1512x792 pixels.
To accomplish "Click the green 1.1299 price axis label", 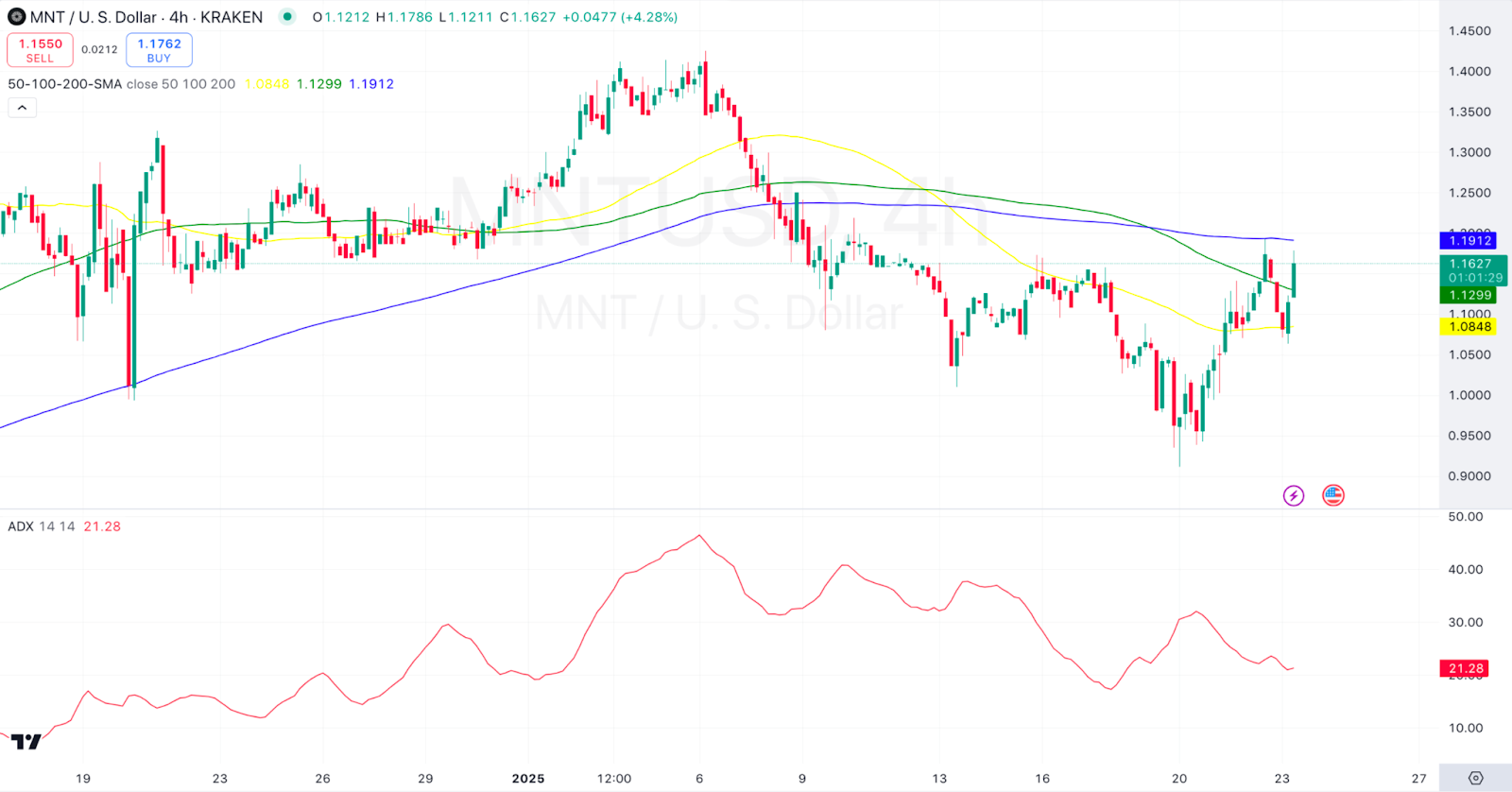I will pos(1468,295).
